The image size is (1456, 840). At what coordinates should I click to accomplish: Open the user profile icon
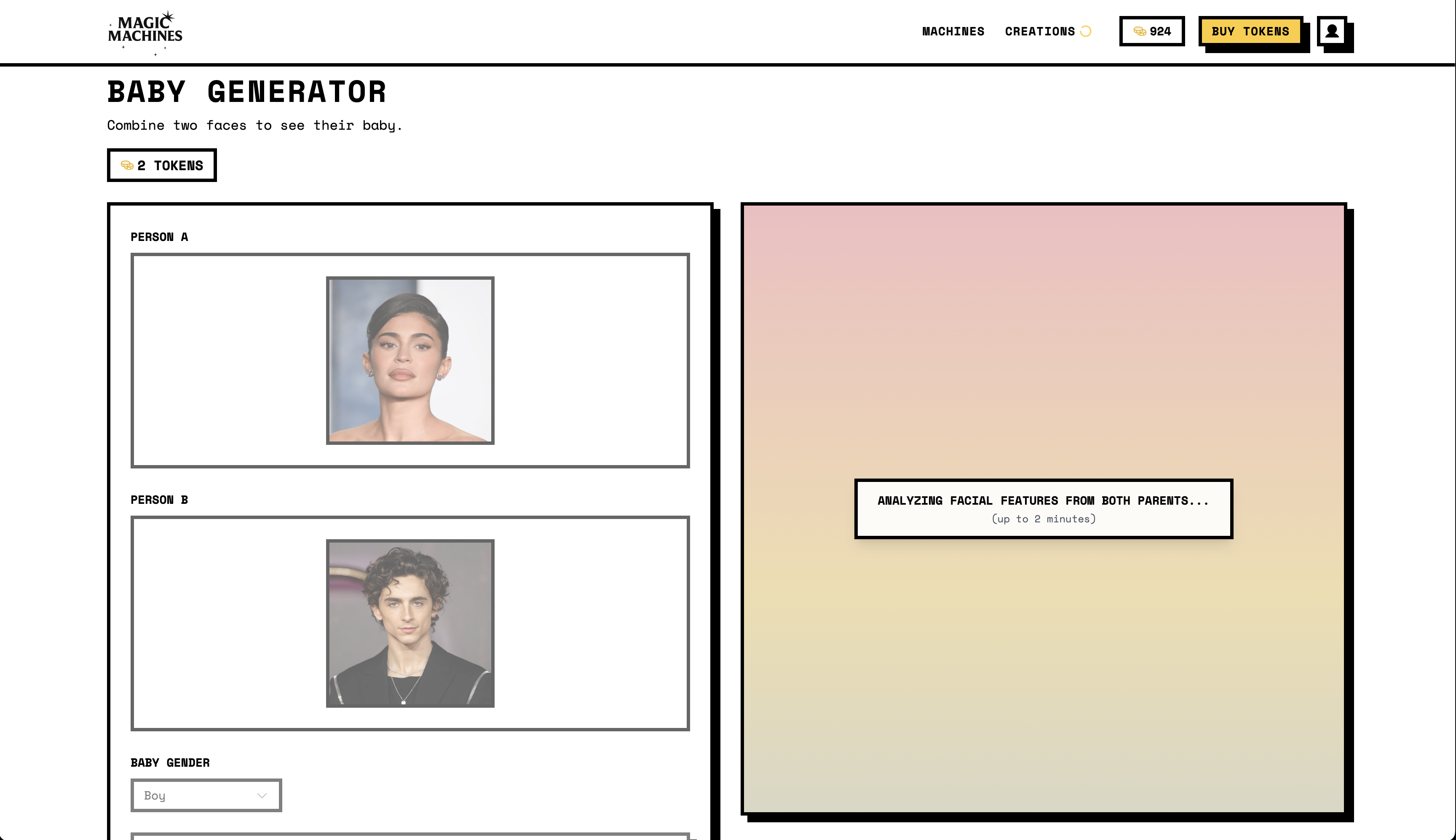pos(1331,31)
